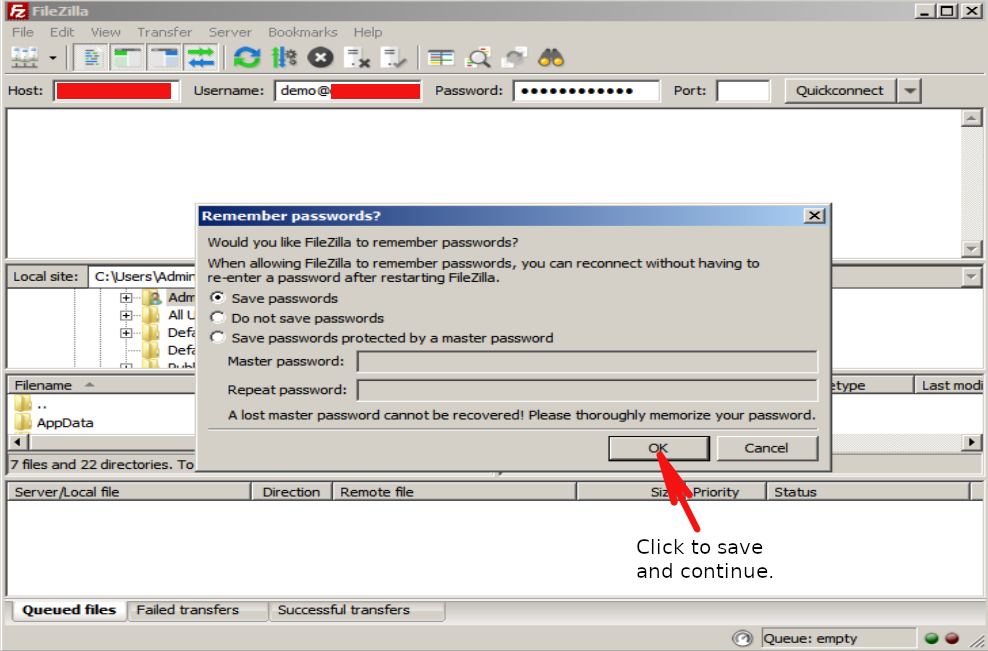Toggle the message log display icon
Screen dimensions: 988x651
(91, 58)
